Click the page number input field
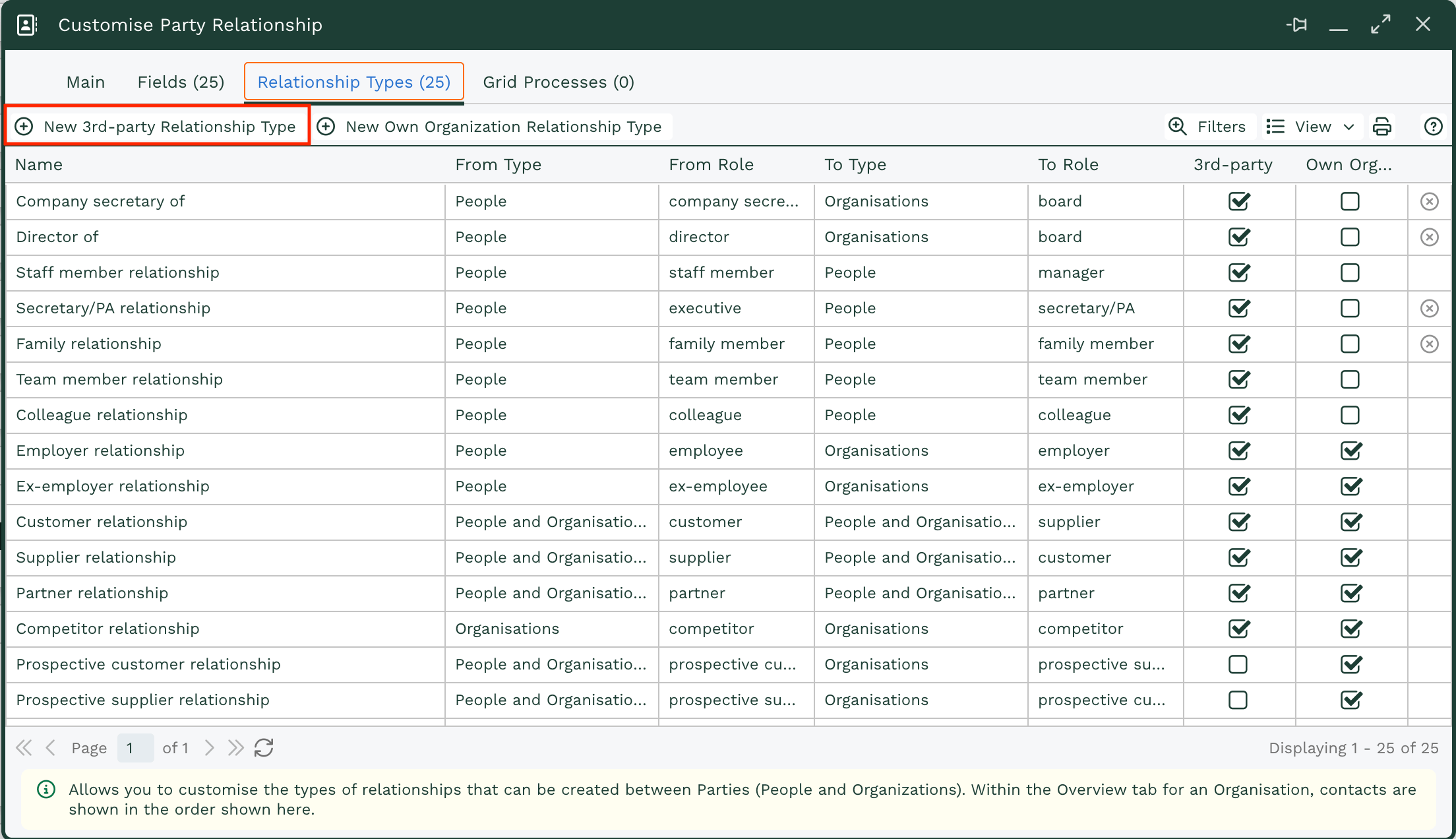 pos(136,747)
